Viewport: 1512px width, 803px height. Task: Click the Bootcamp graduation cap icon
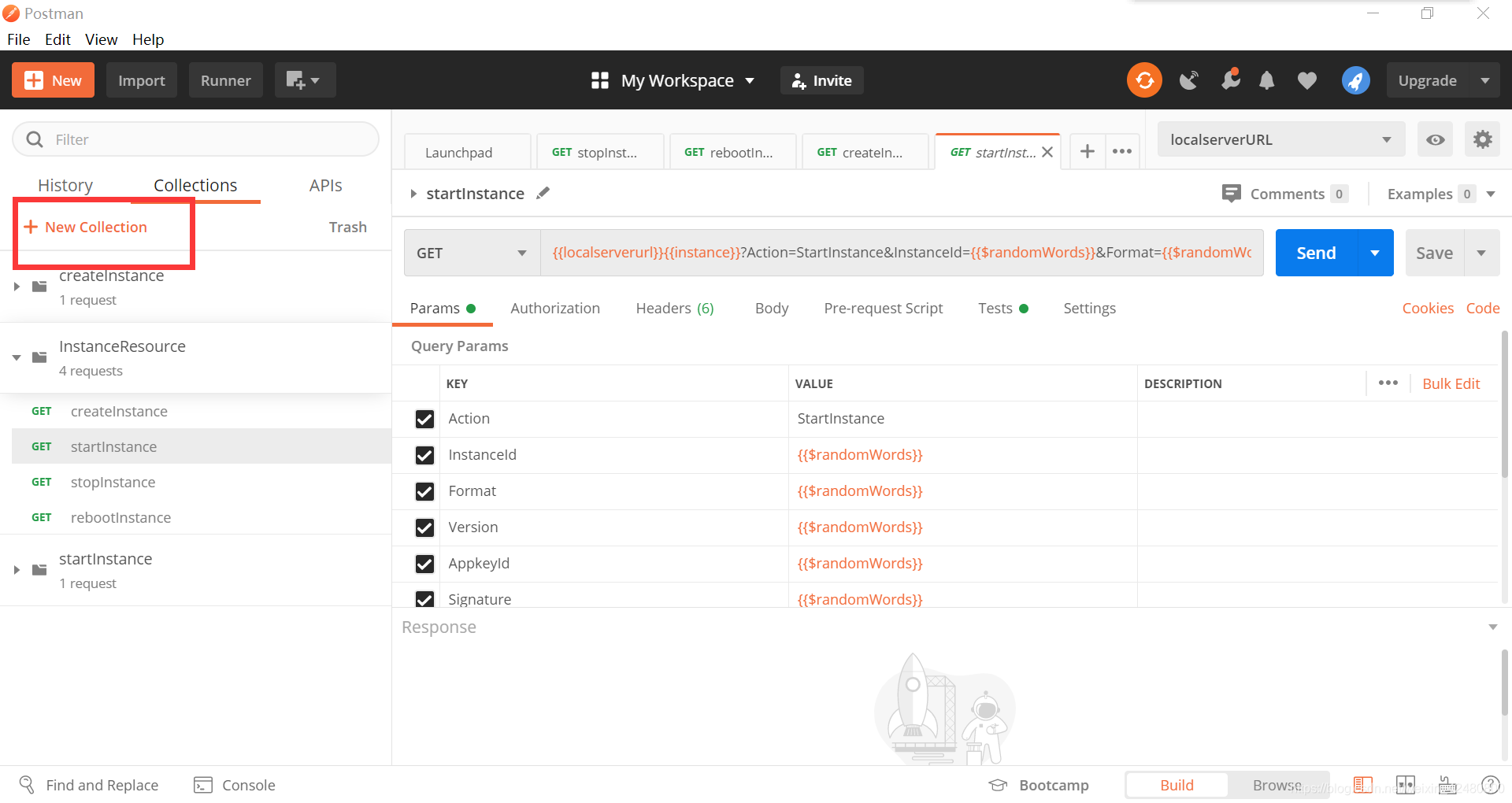click(x=999, y=785)
